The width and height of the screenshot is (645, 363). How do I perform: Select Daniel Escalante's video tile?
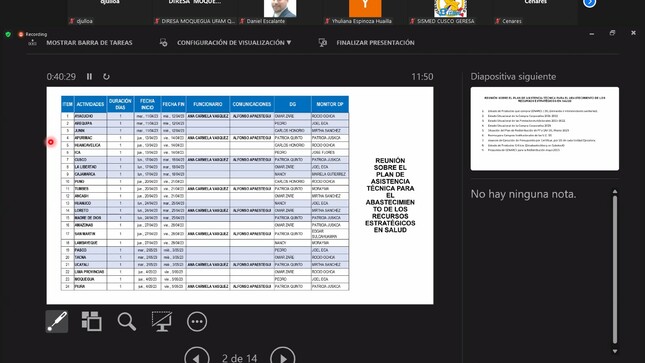click(x=280, y=12)
